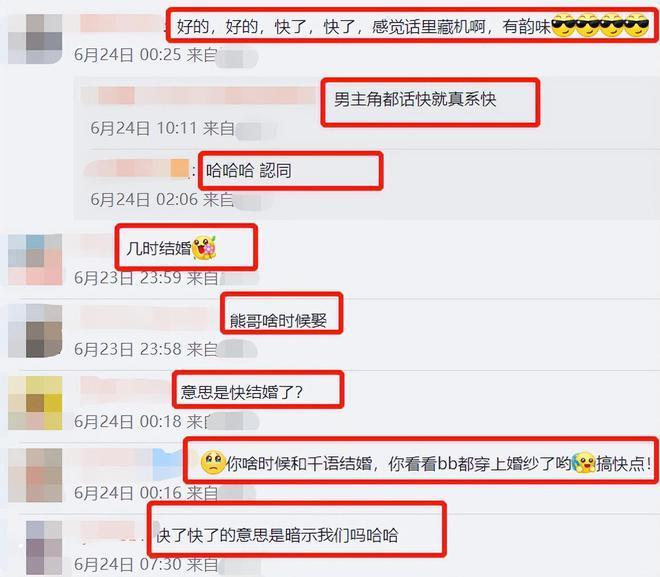Click the comment 熊哥啥时候娶
This screenshot has height=577, width=660.
(278, 321)
